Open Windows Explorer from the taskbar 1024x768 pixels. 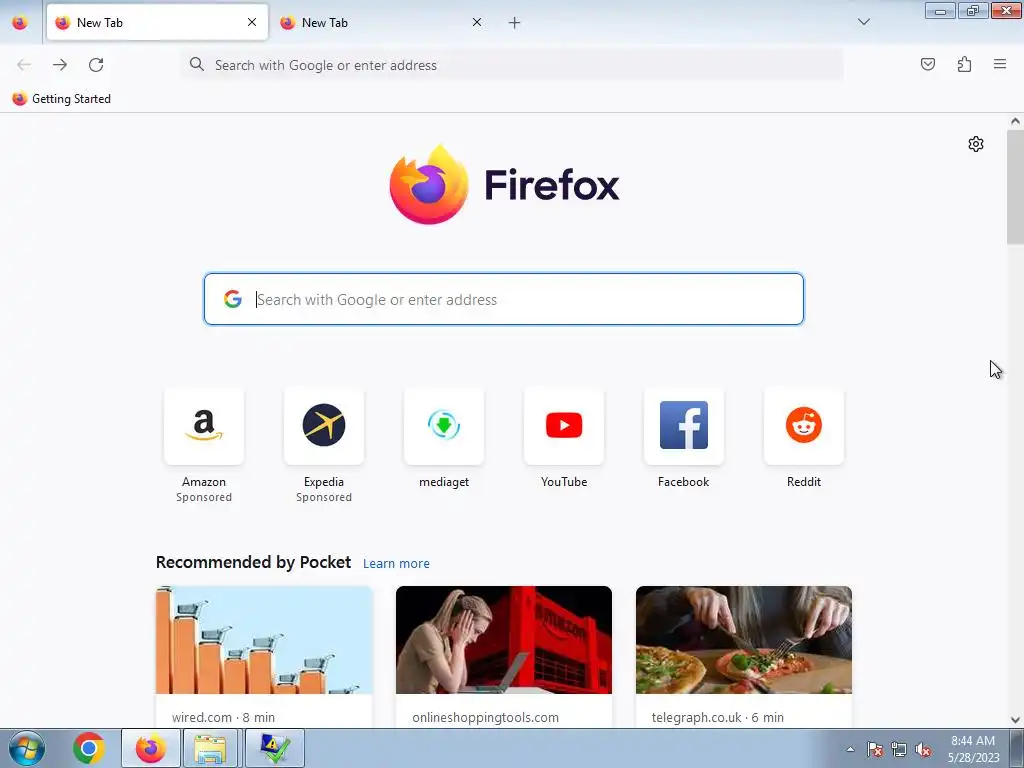210,748
